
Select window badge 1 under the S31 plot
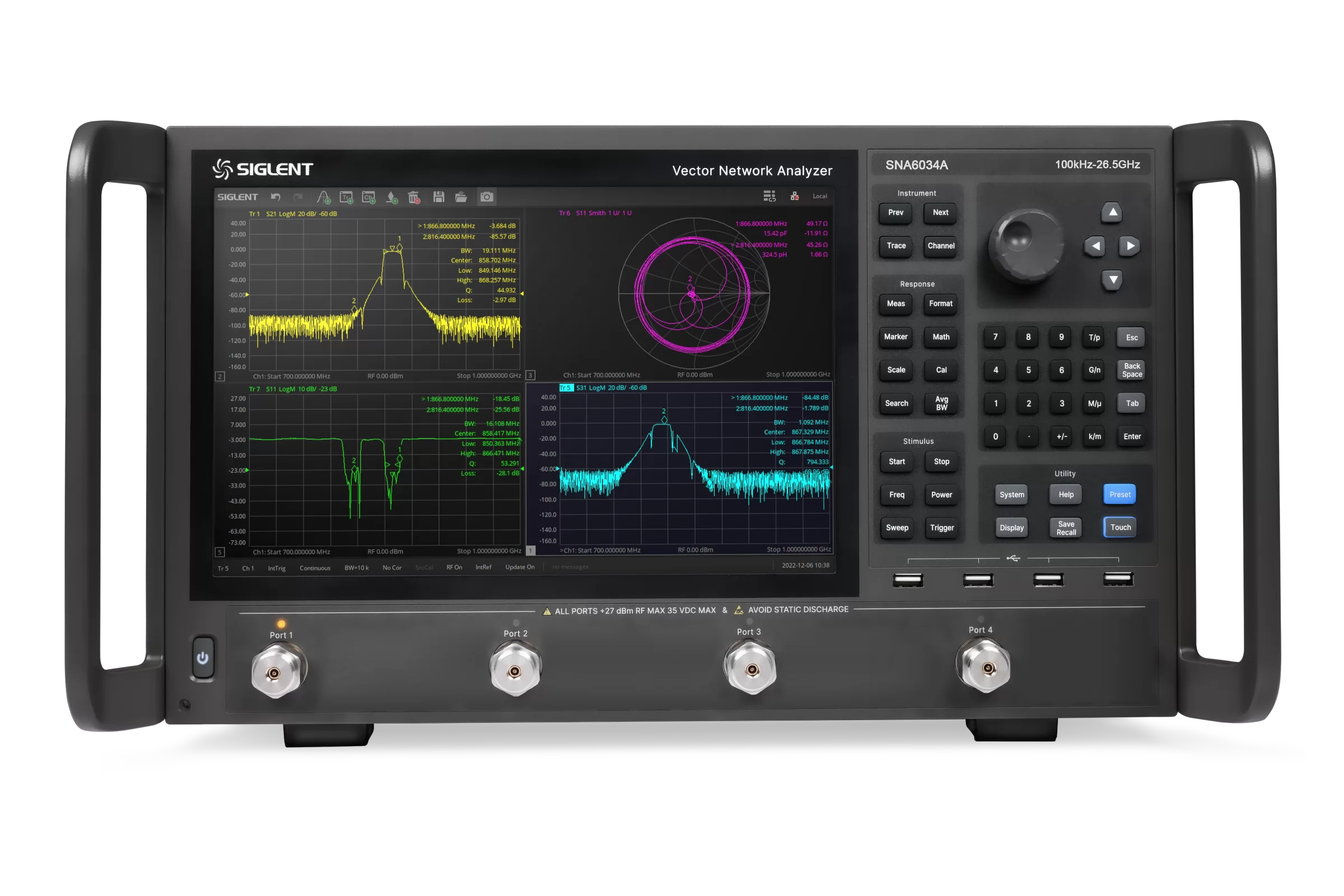point(530,551)
